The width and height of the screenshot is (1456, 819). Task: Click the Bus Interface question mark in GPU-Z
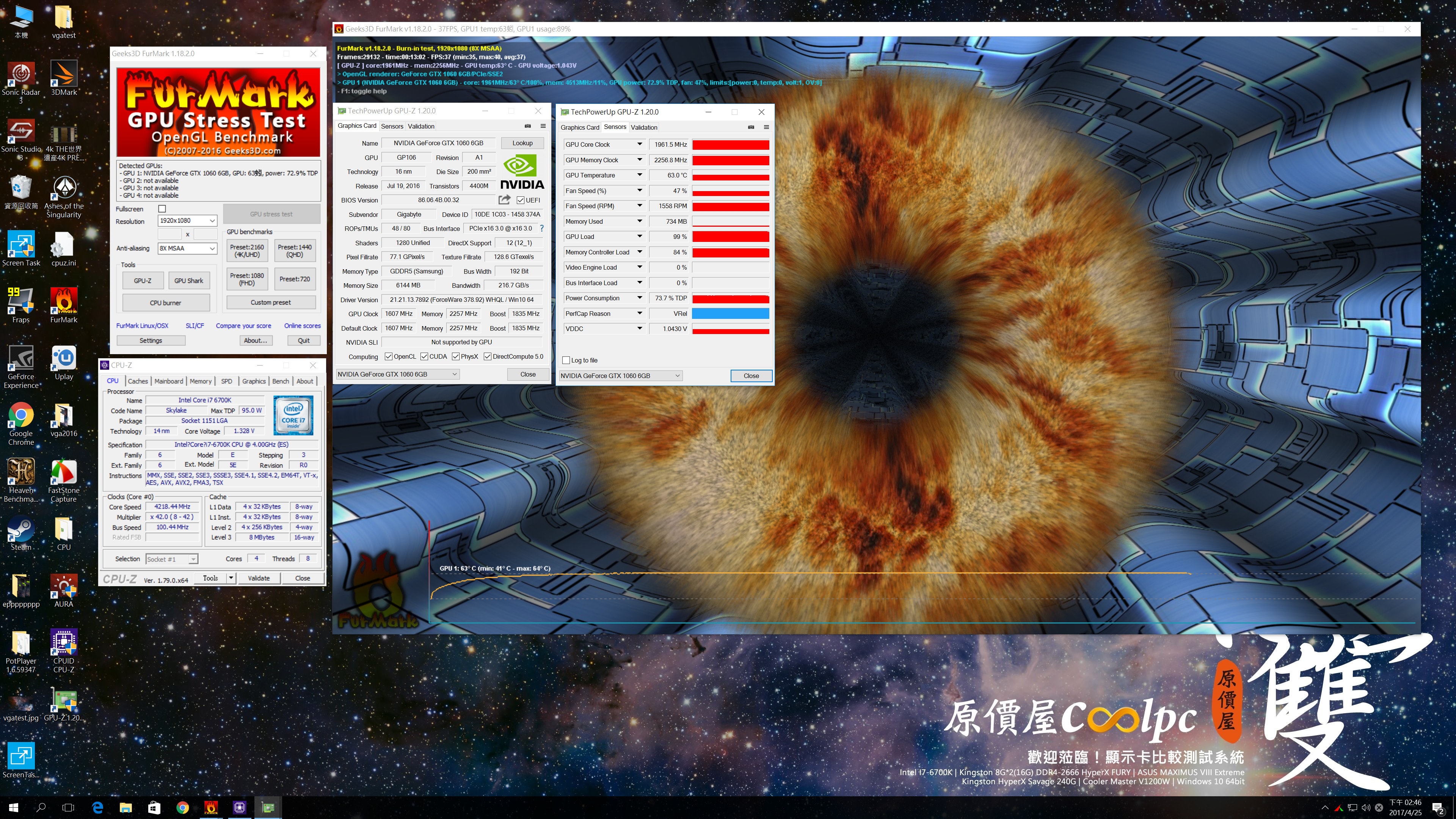(541, 228)
